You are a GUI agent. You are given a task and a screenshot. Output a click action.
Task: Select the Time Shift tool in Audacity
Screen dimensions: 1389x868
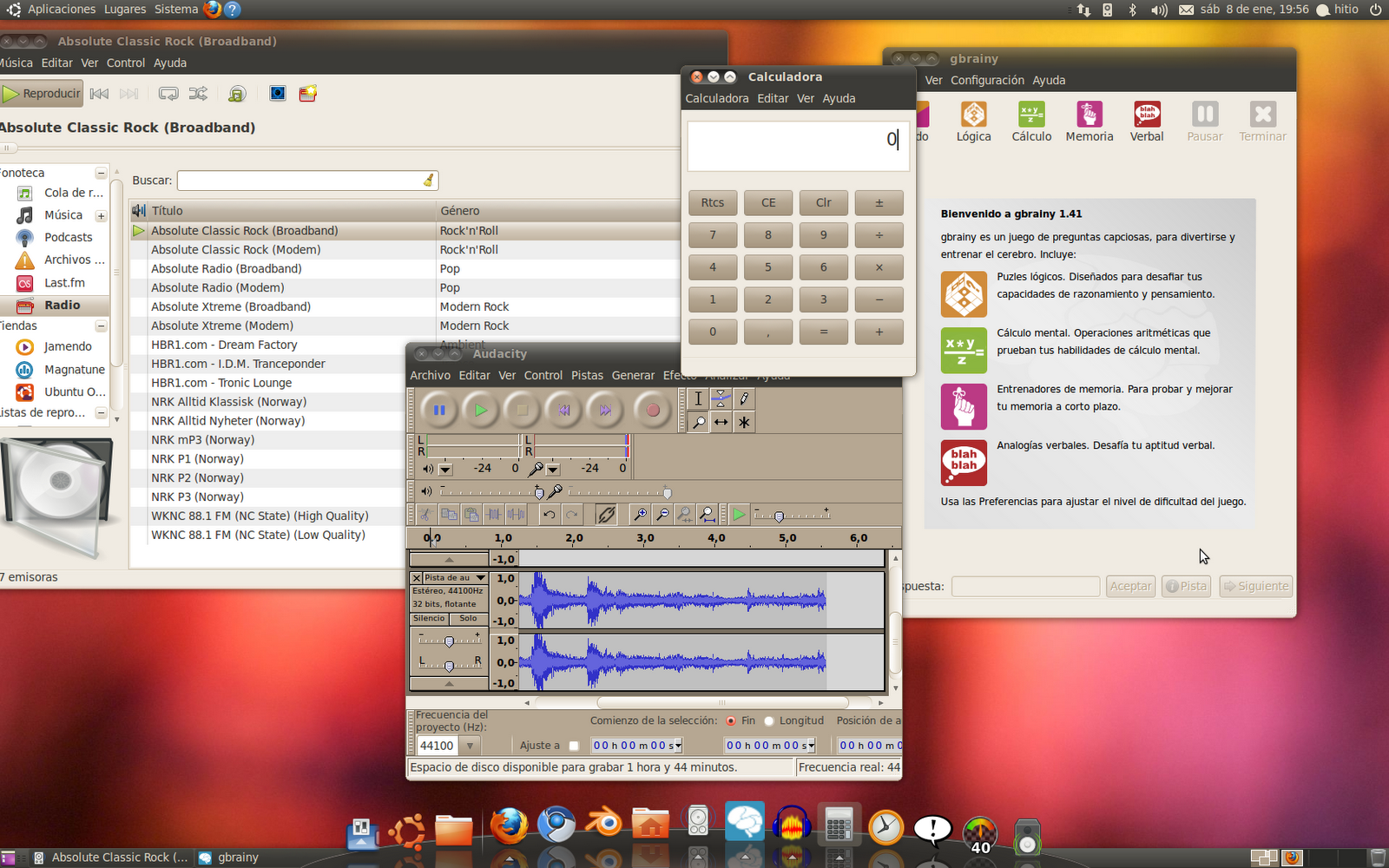(x=721, y=422)
